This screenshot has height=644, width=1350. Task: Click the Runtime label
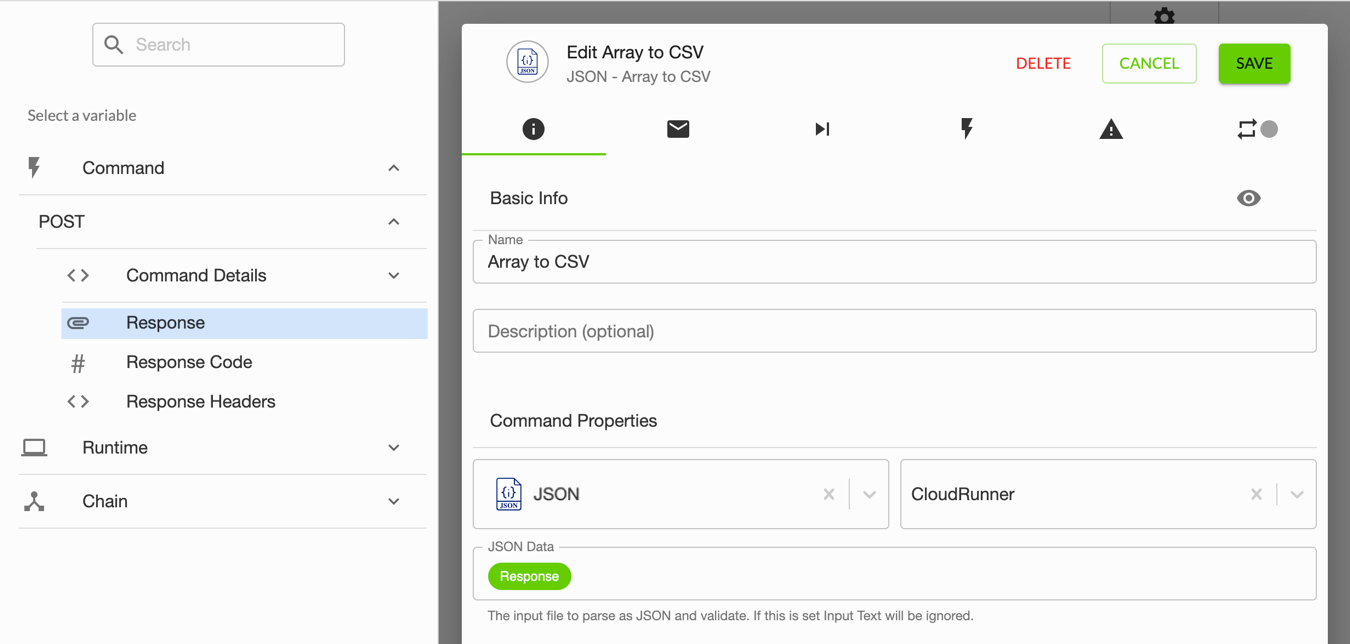[115, 448]
